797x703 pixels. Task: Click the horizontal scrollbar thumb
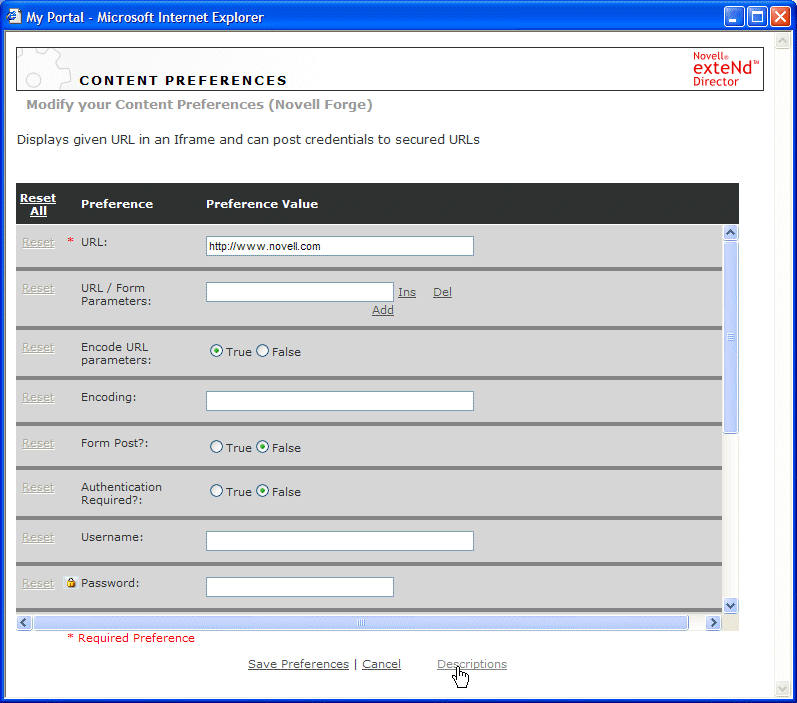(361, 623)
